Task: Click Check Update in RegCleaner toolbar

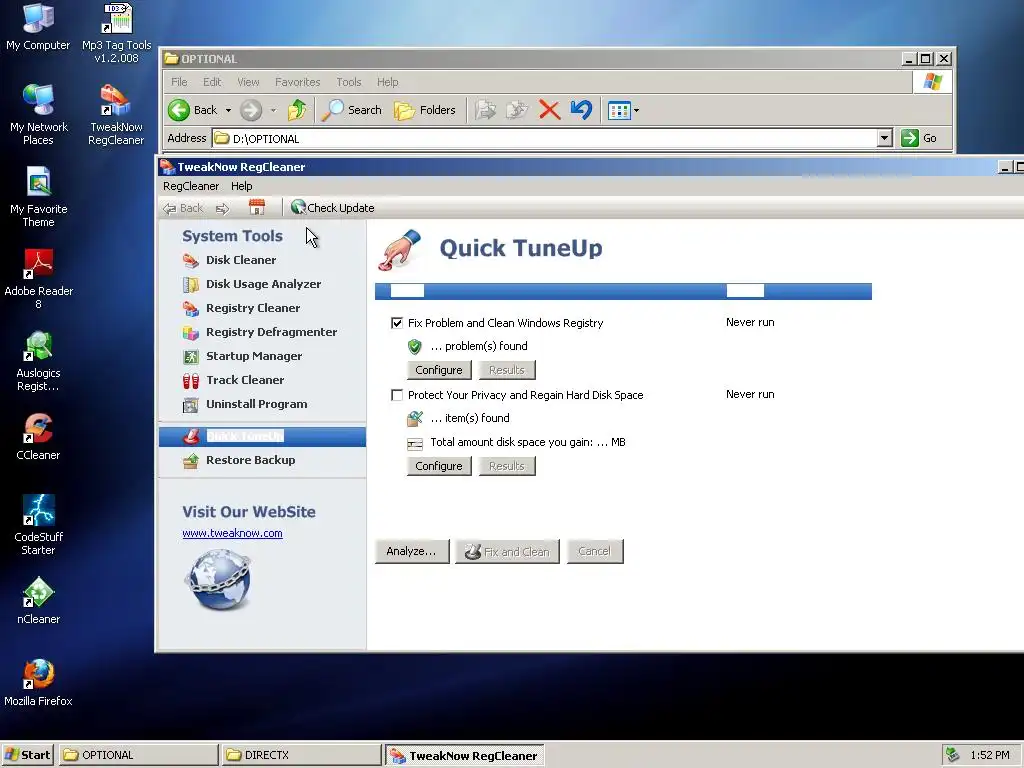Action: pyautogui.click(x=332, y=208)
